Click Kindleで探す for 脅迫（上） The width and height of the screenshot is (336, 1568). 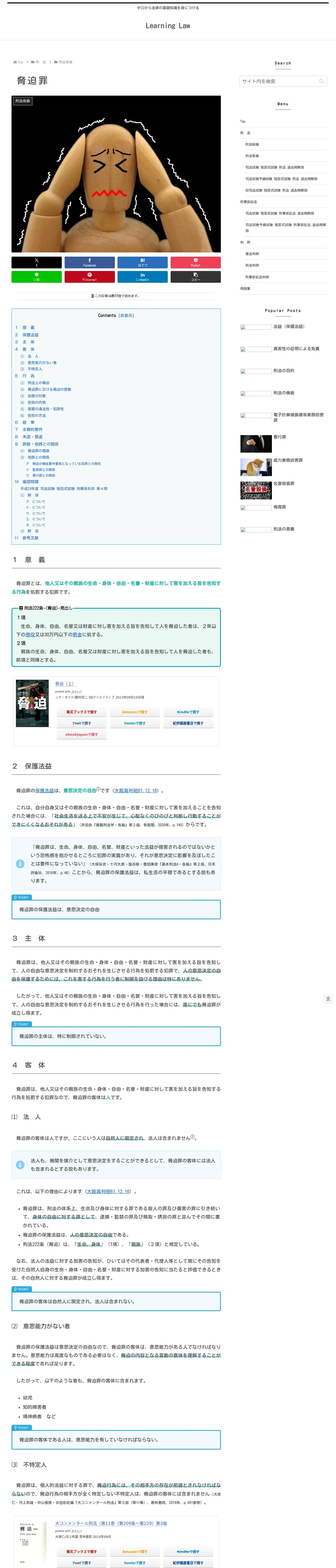(x=188, y=712)
